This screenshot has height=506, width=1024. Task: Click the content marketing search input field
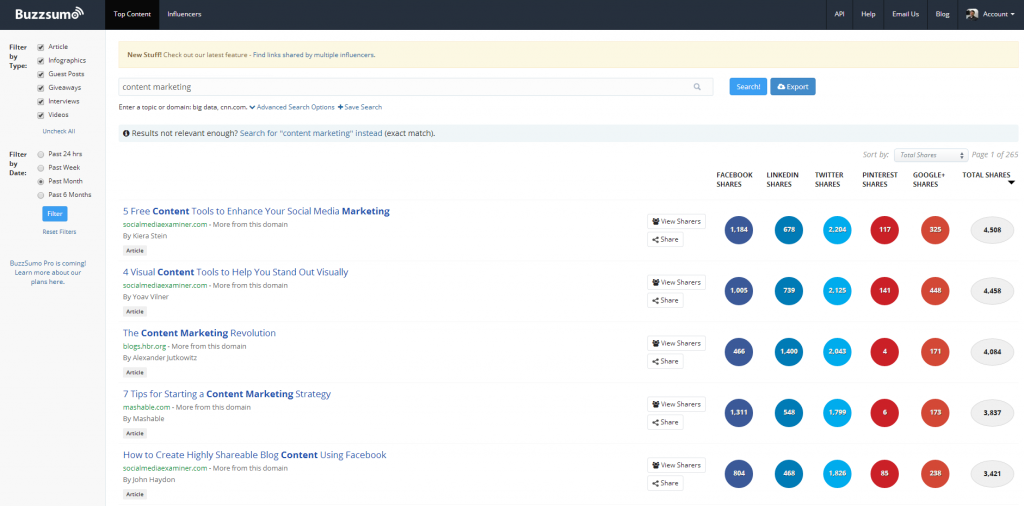pos(415,87)
